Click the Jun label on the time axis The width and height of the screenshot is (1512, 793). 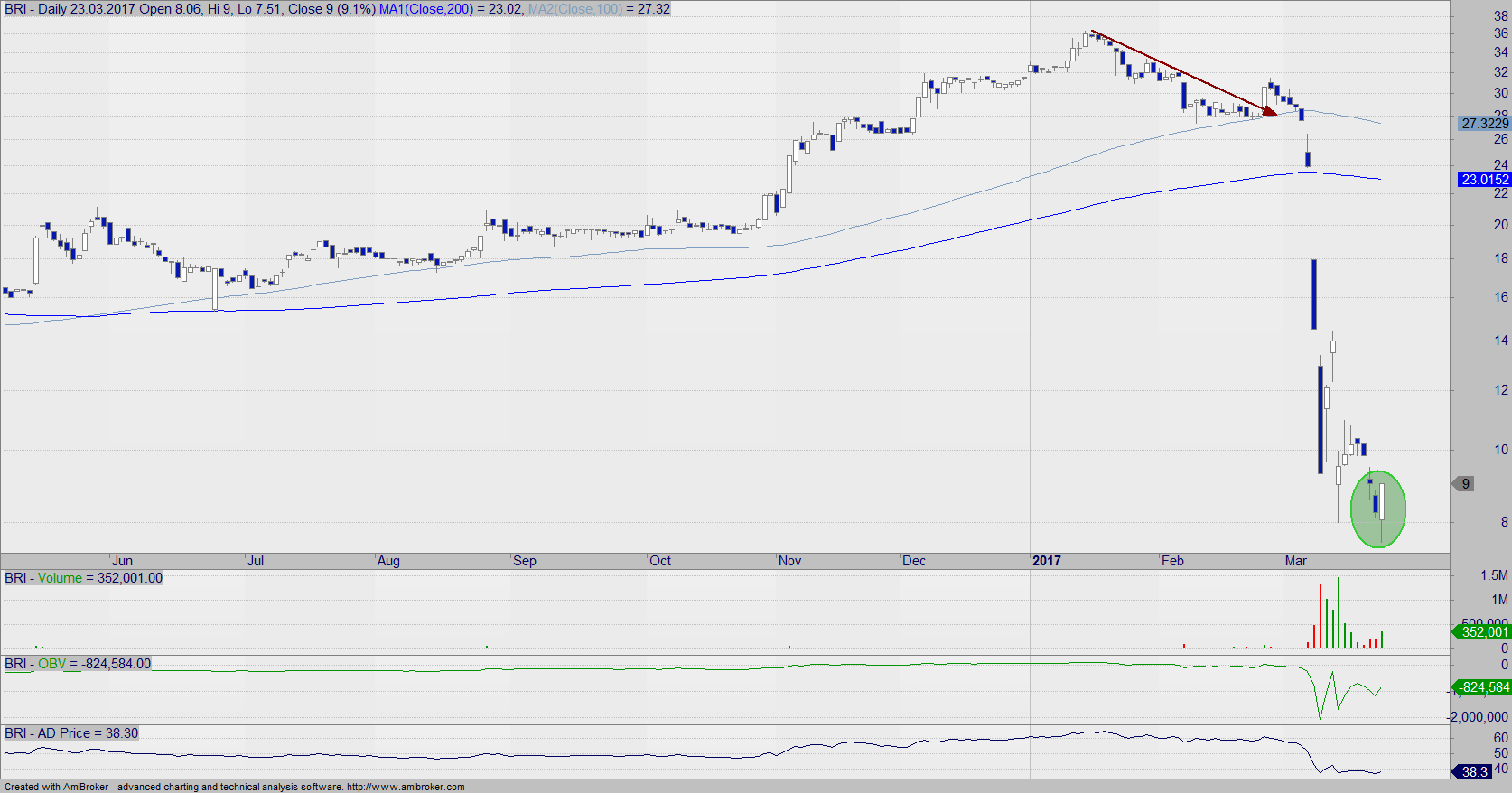122,561
